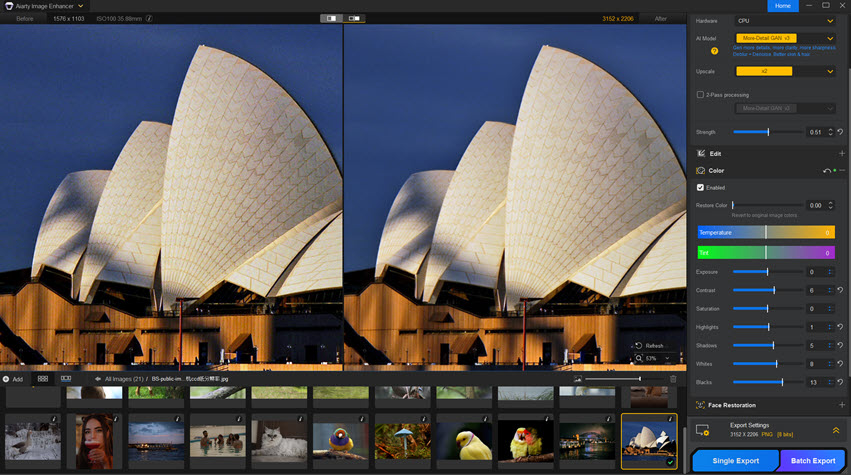Adjust the thumbnail size slider
This screenshot has height=475, width=851.
(x=623, y=379)
